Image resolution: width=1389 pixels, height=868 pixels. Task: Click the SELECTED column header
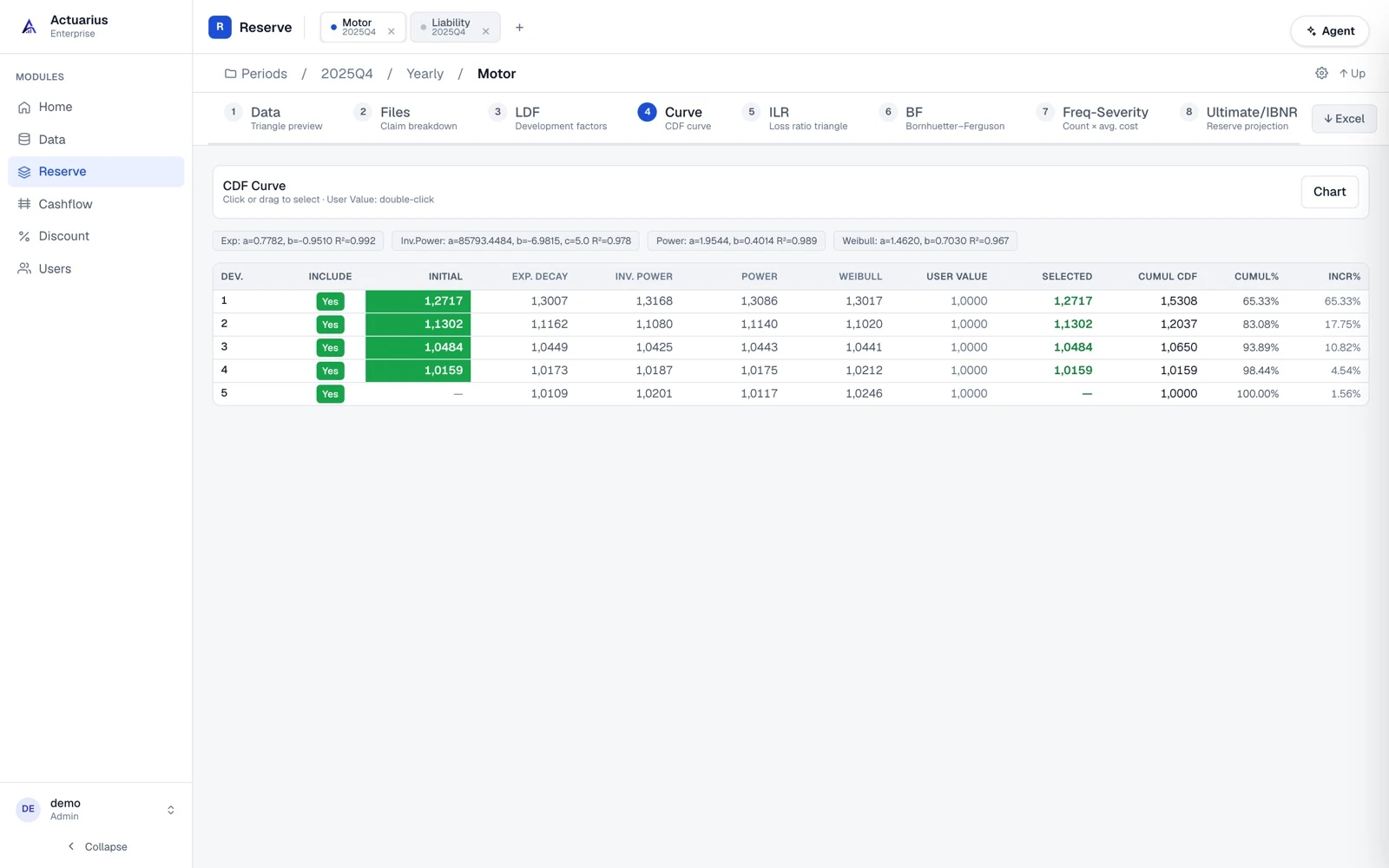1067,277
